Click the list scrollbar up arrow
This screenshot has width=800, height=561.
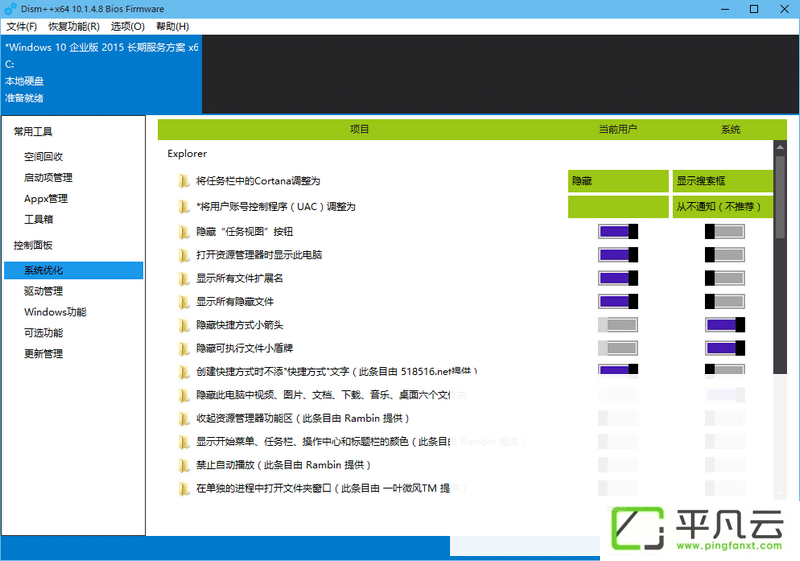coord(780,147)
